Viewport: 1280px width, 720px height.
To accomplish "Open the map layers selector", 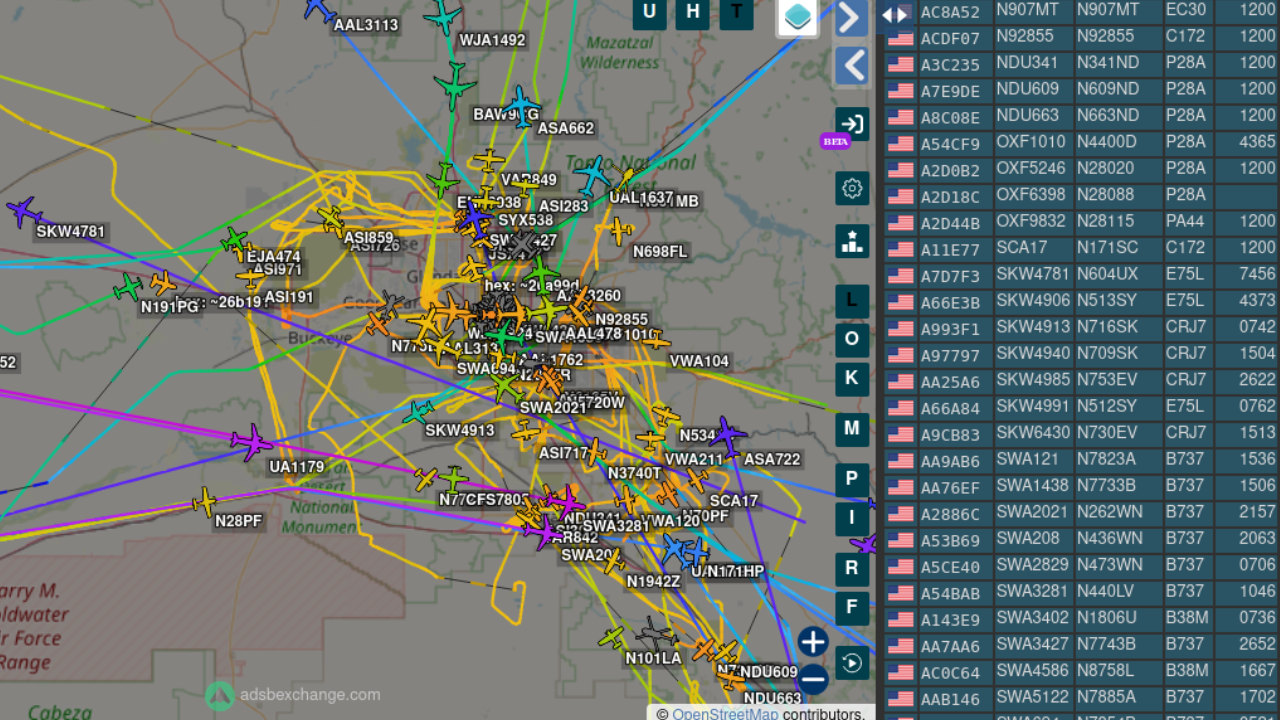I will [798, 16].
